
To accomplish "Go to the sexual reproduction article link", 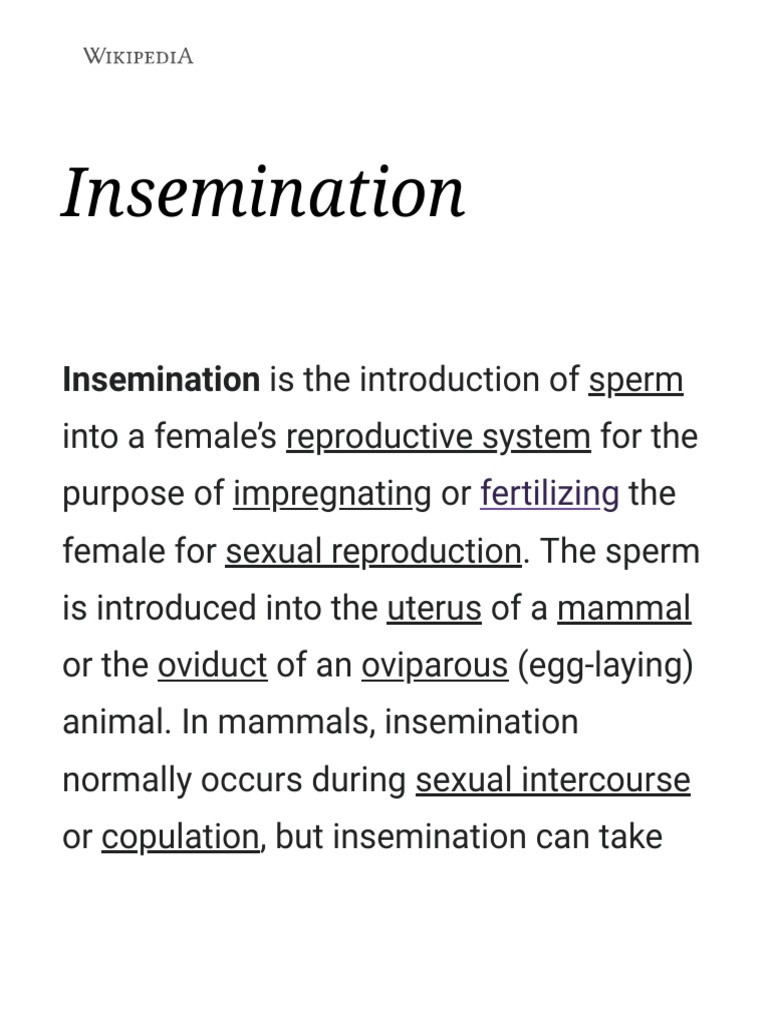I will coord(373,551).
